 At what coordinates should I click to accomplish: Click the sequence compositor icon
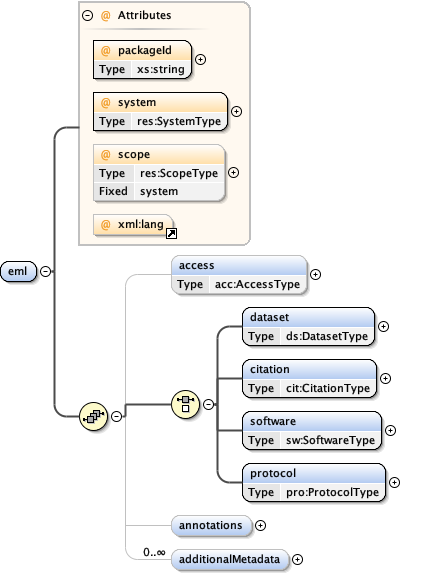coord(93,416)
